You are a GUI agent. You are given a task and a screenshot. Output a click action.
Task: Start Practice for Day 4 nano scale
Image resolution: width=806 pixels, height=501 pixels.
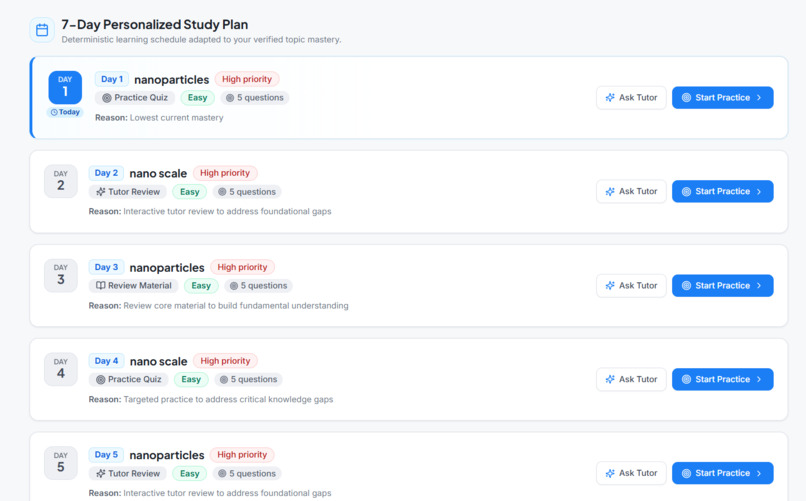pyautogui.click(x=723, y=379)
